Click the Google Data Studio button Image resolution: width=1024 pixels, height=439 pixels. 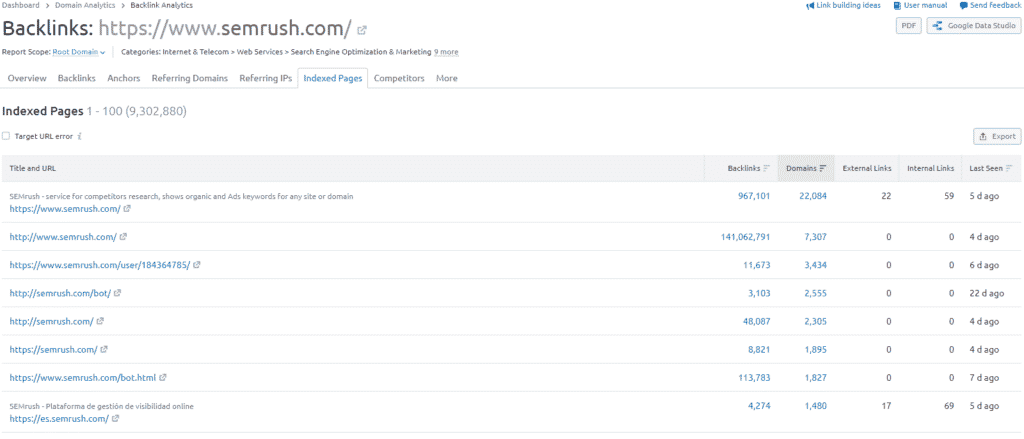point(974,26)
